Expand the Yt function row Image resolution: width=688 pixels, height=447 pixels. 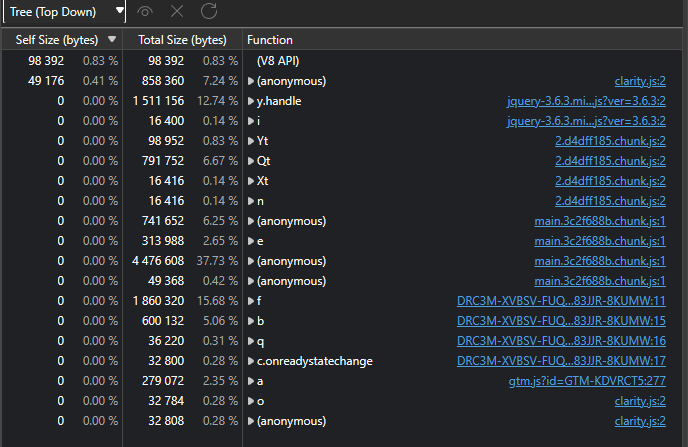pyautogui.click(x=251, y=140)
